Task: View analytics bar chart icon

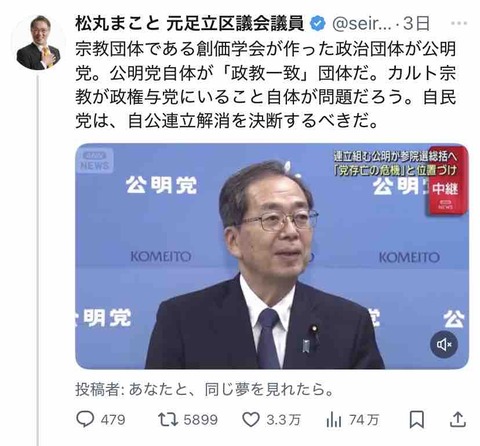Action: (x=334, y=420)
